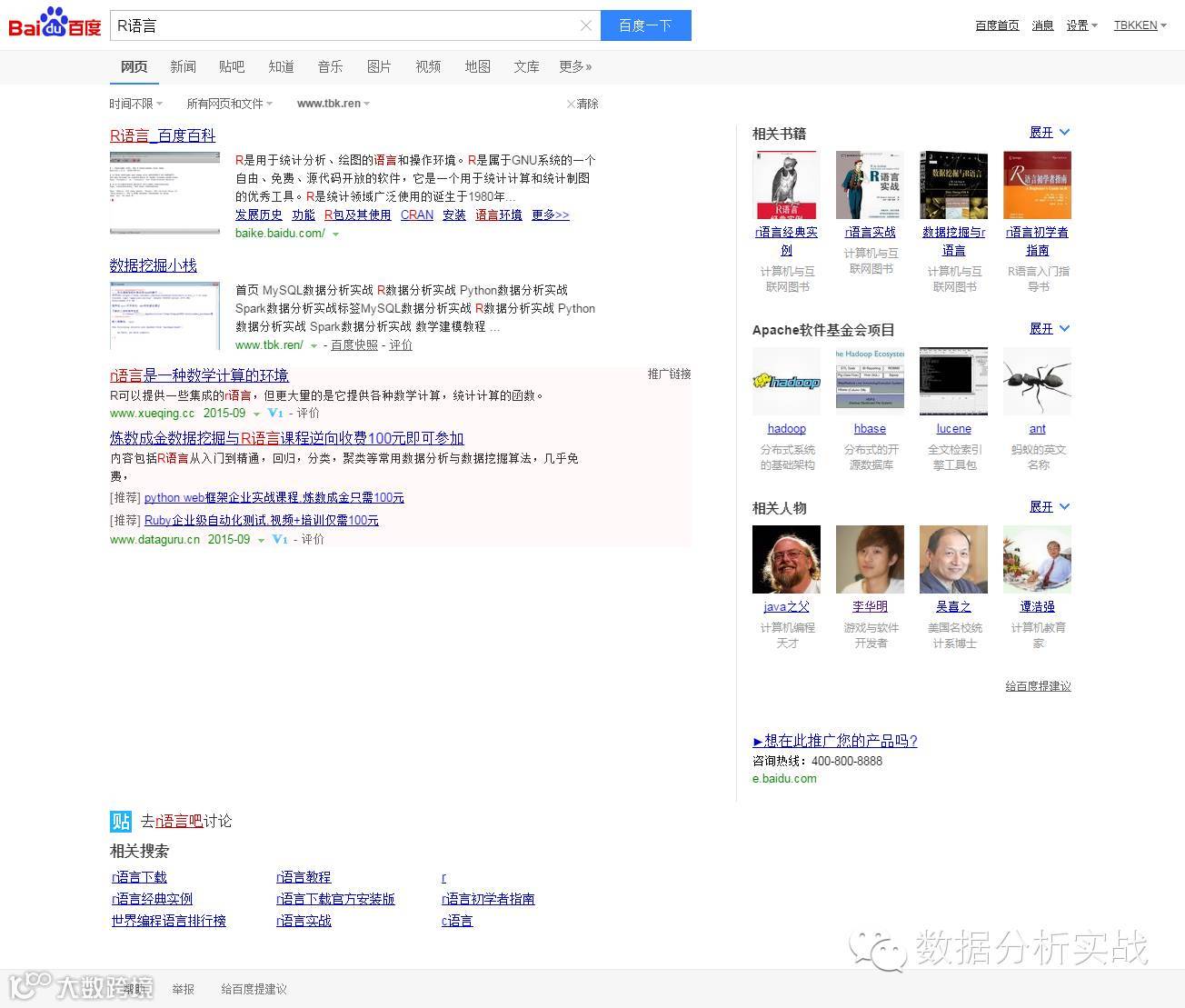Screen dimensions: 1185x1008
Task: Open the R语言_百度百科 result title
Action: [x=163, y=136]
